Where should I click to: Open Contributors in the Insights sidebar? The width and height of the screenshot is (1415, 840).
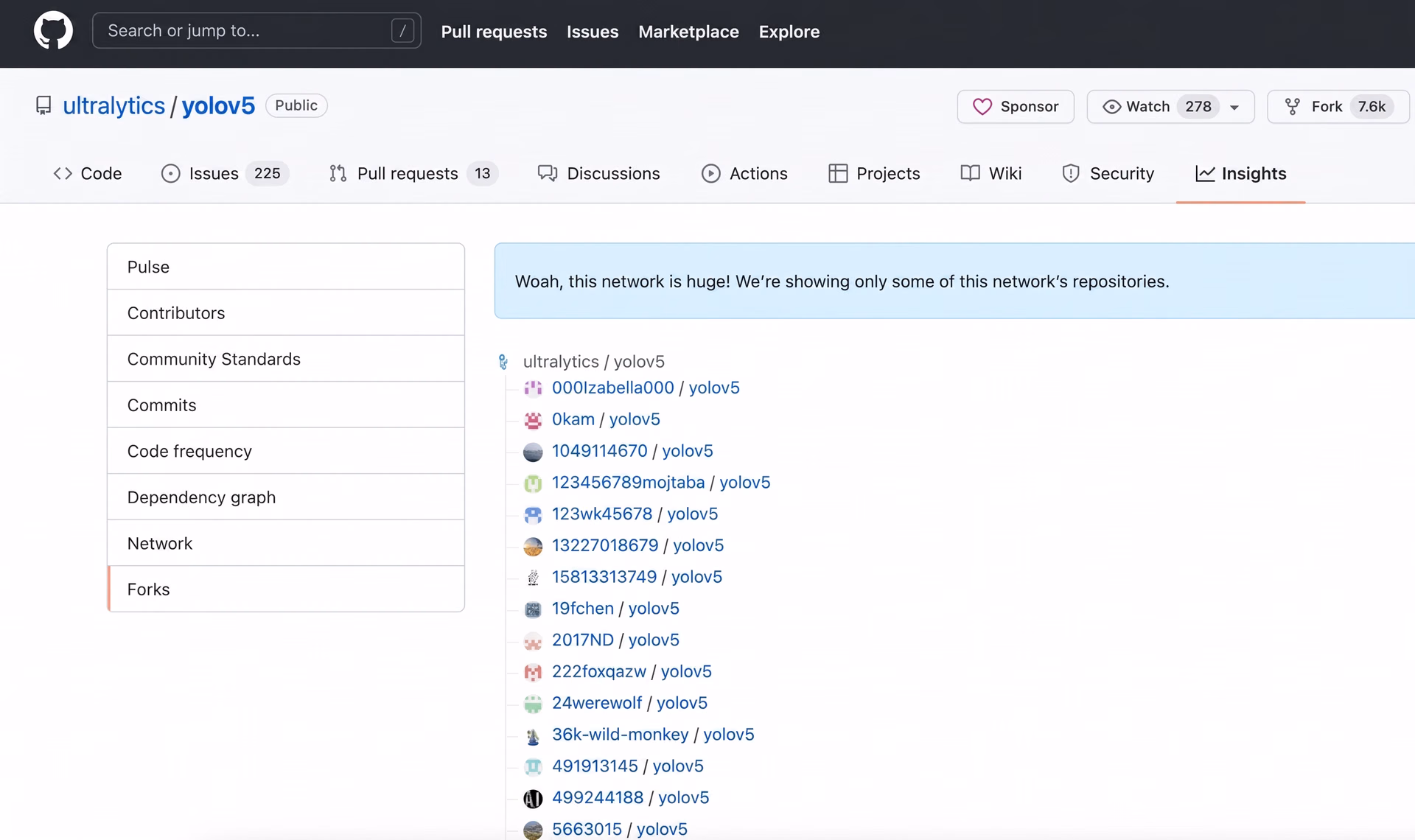pos(286,313)
